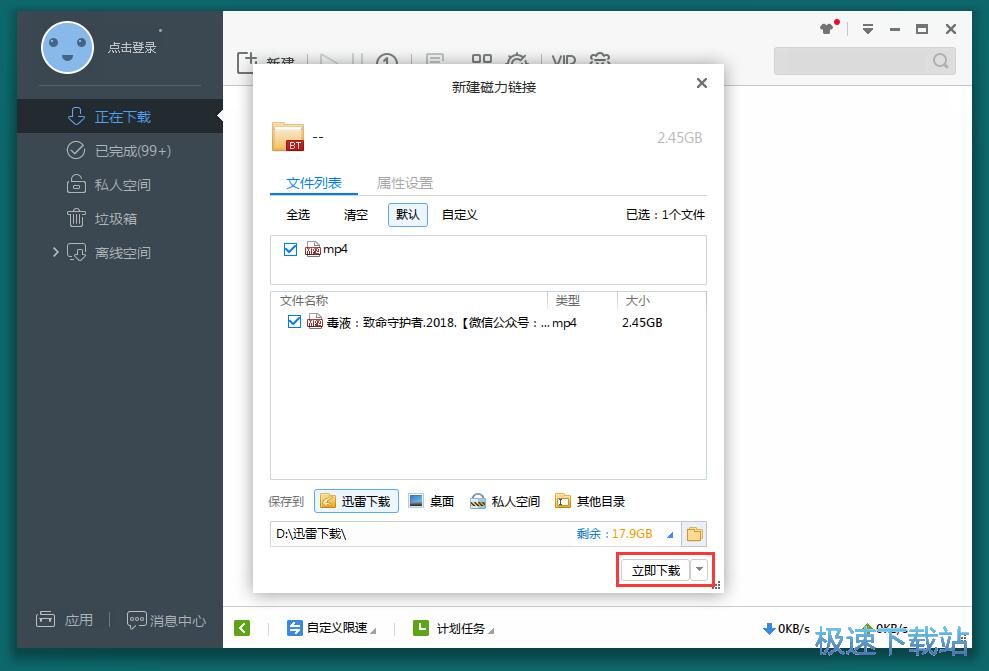Open the 自定义限速 speed limit menu
Viewport: 989px width, 671px height.
(x=331, y=628)
